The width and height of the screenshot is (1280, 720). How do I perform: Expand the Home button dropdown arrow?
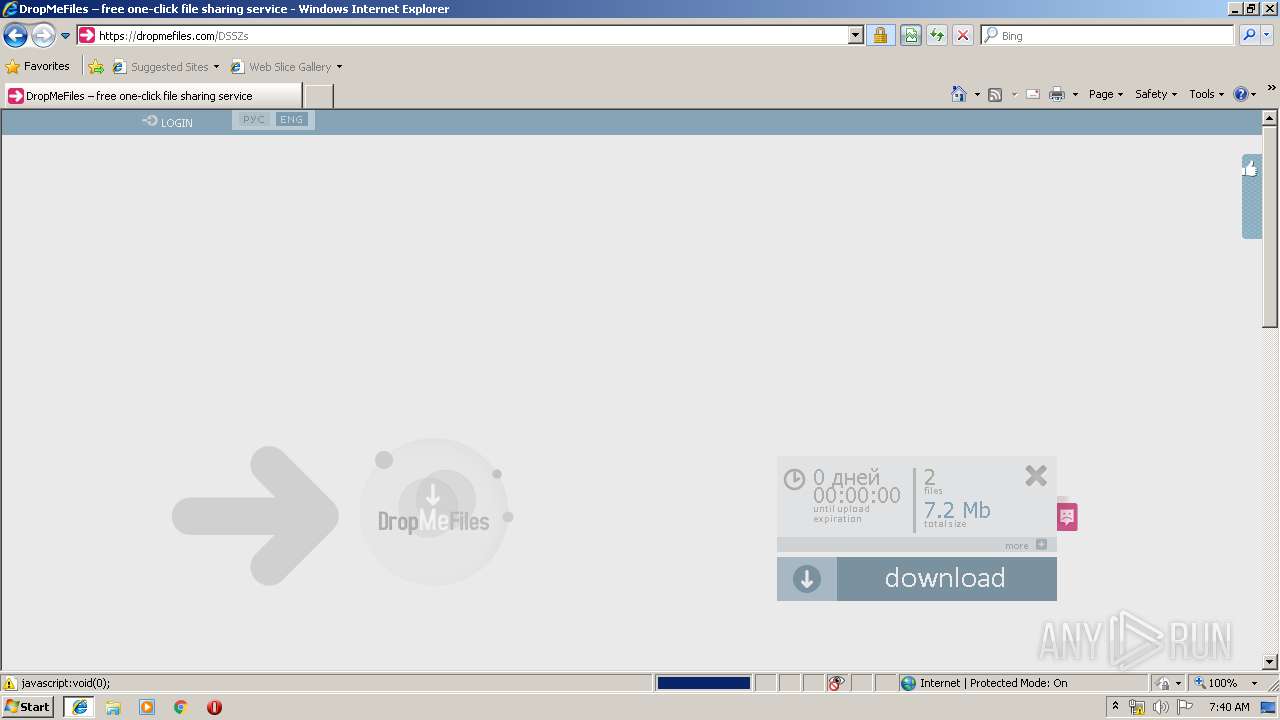(977, 94)
